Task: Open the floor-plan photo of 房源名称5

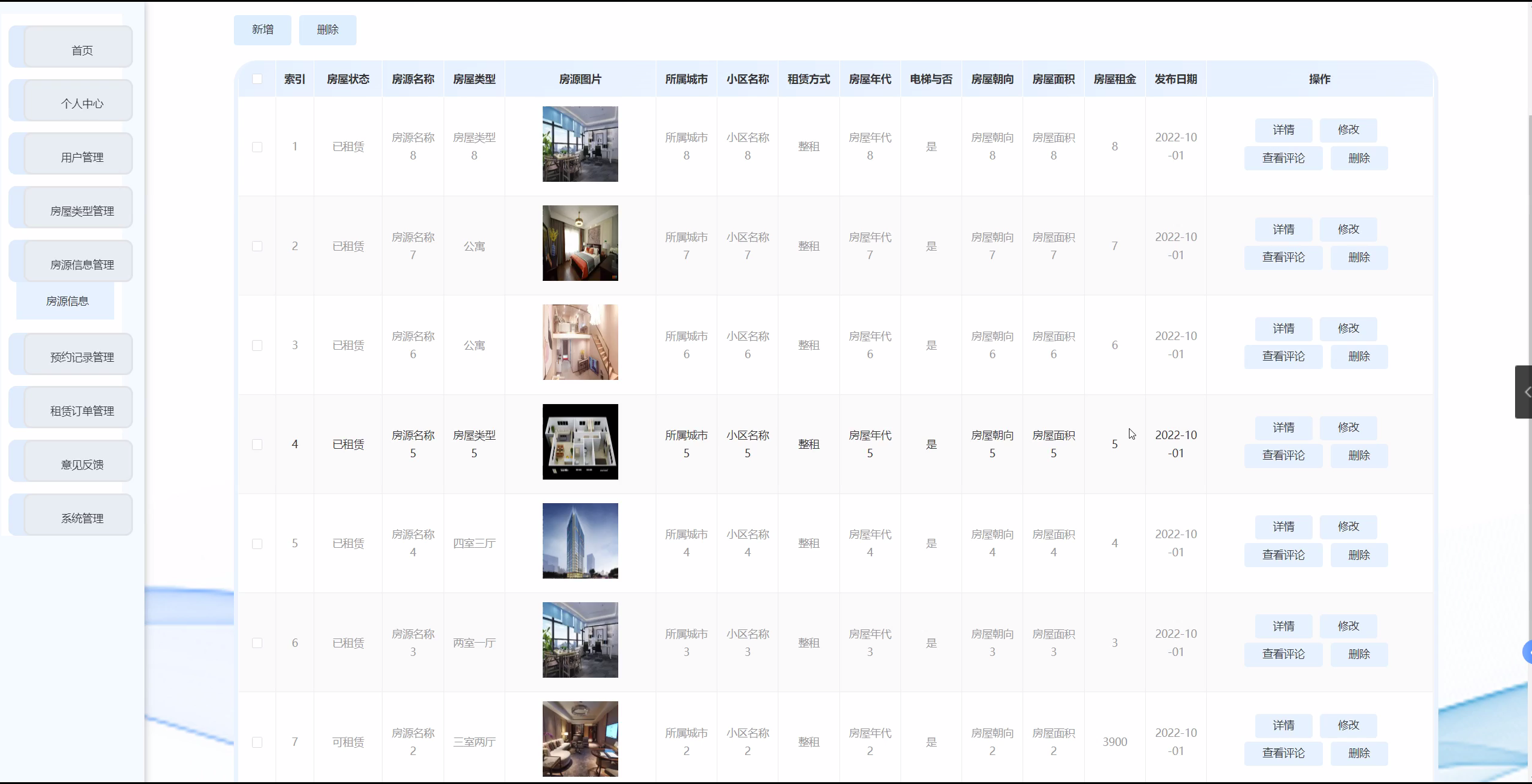Action: tap(580, 442)
